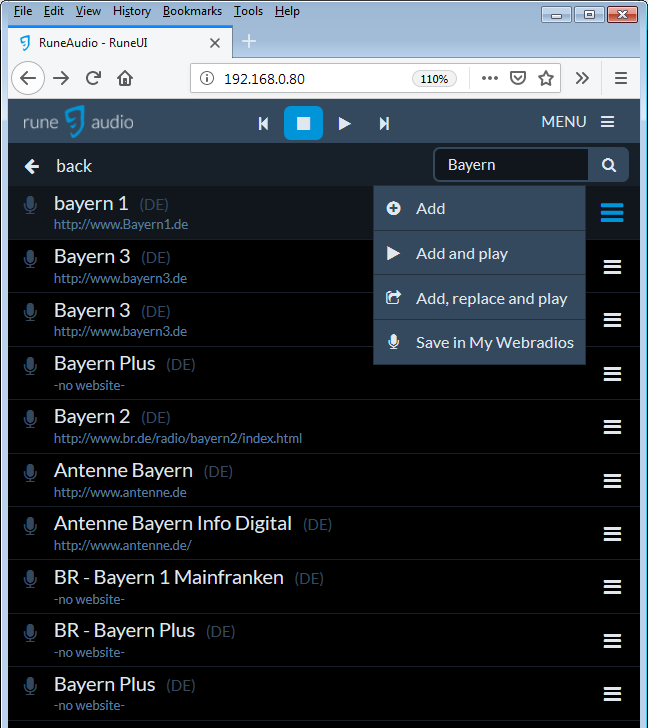
Task: Click microphone icon beside BR - Bayern 1 Mainfranken
Action: [30, 579]
